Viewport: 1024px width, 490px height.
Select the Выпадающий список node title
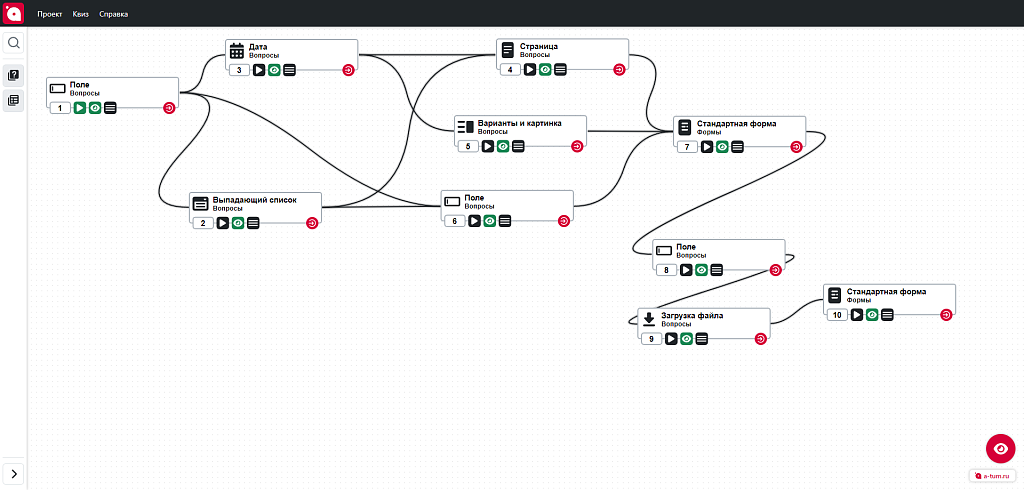point(255,200)
